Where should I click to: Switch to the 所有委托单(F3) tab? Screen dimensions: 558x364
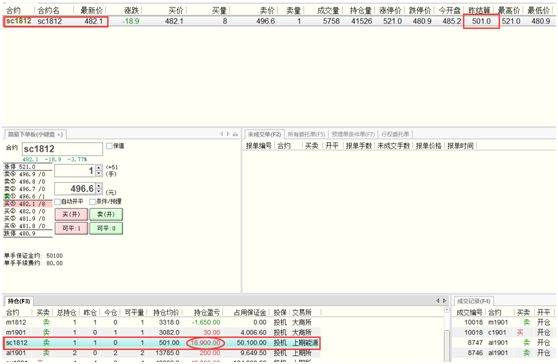[x=306, y=134]
